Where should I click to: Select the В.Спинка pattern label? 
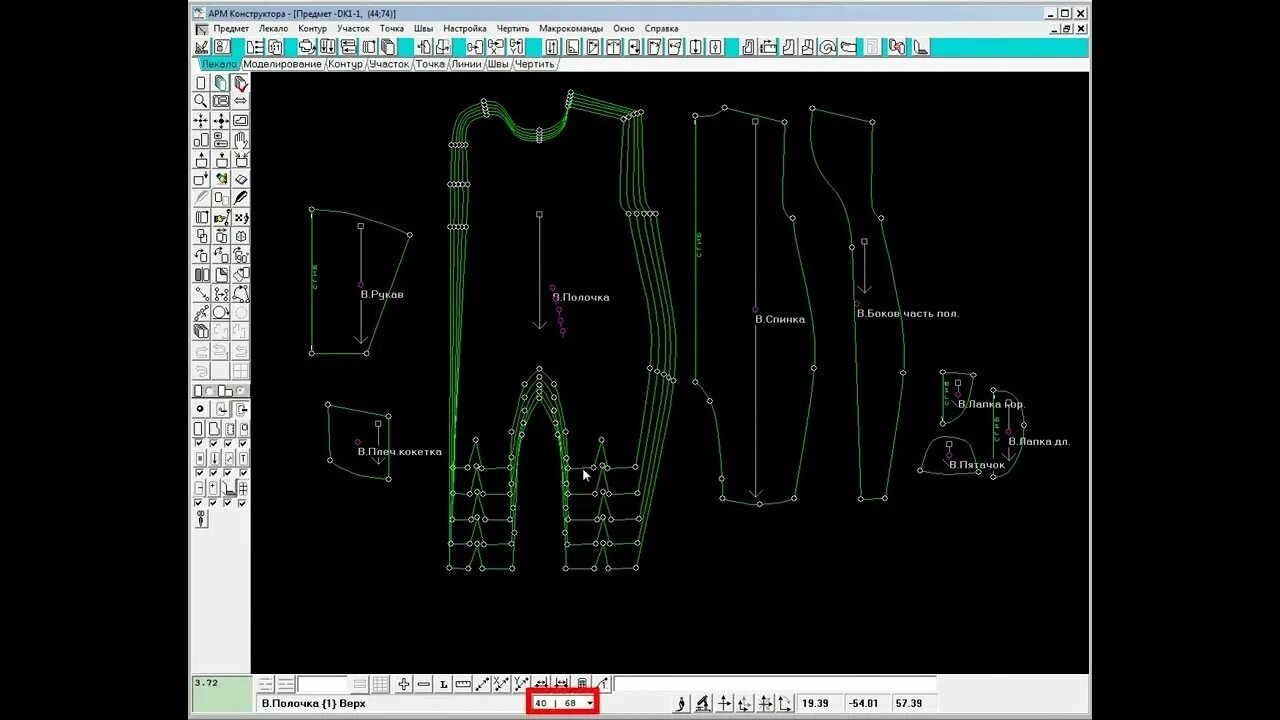780,319
